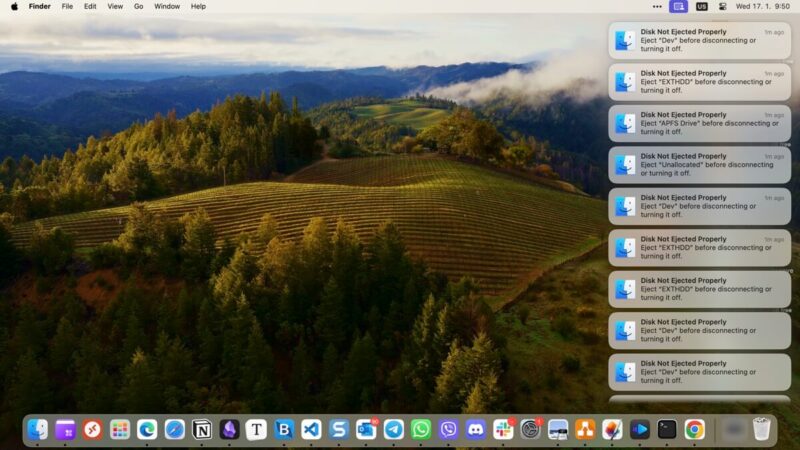The height and width of the screenshot is (450, 800).
Task: Open the US input source menu
Action: pyautogui.click(x=702, y=7)
